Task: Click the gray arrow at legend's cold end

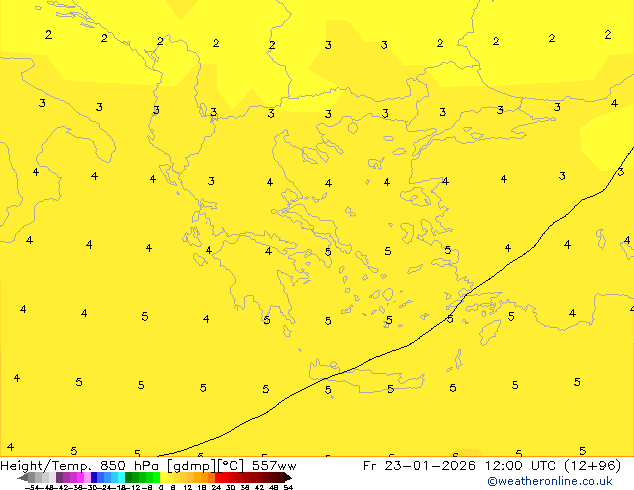Action: point(23,477)
